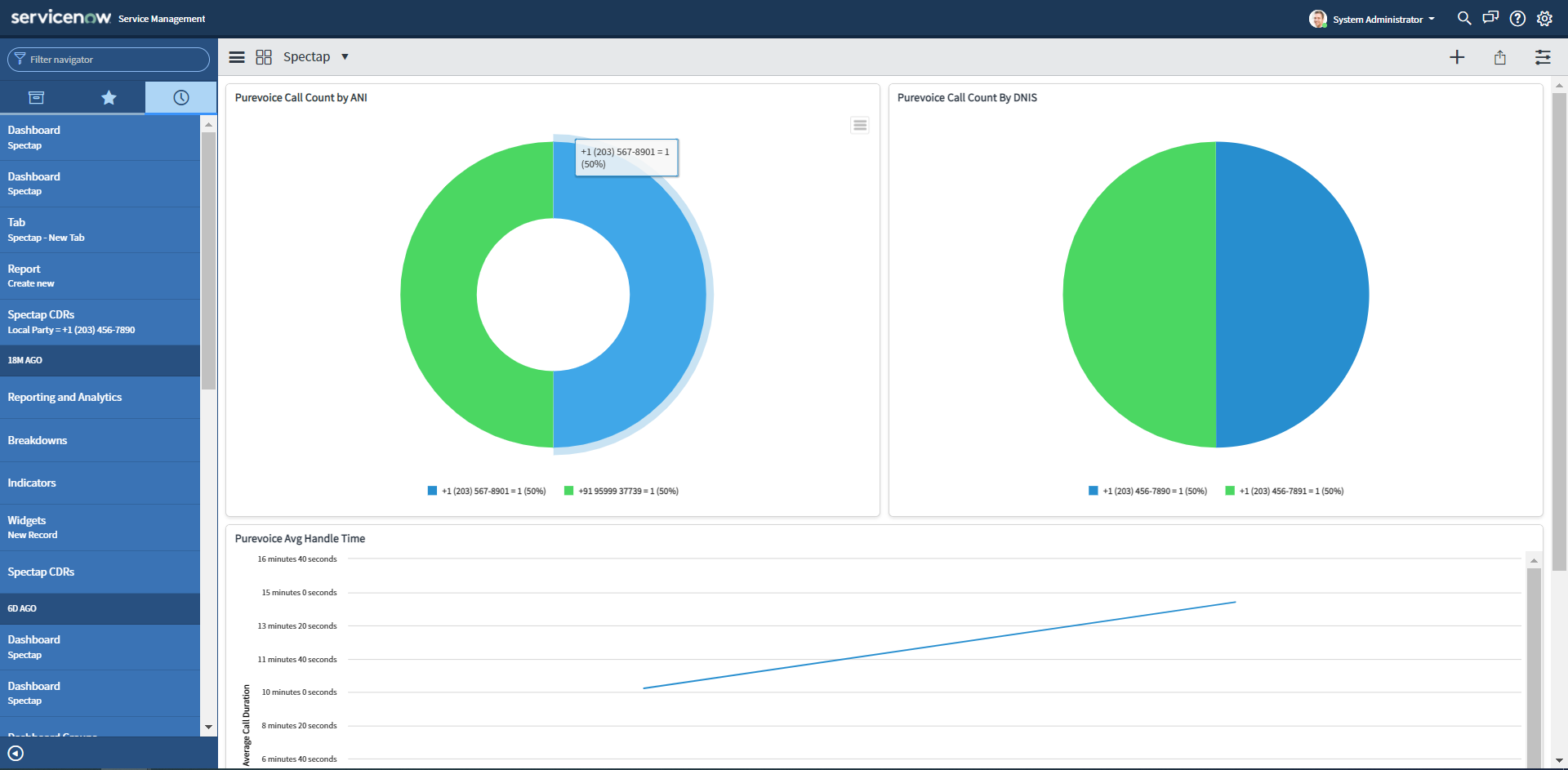Click legend text +91 95999 37739 = 1 (50%)
This screenshot has width=1568, height=770.
click(628, 492)
